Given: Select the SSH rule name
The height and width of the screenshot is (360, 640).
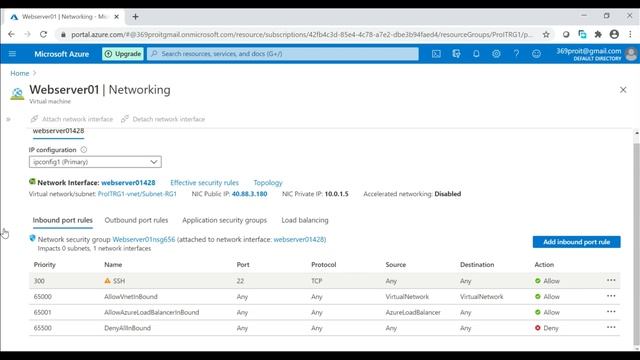Looking at the screenshot, I should [x=119, y=281].
